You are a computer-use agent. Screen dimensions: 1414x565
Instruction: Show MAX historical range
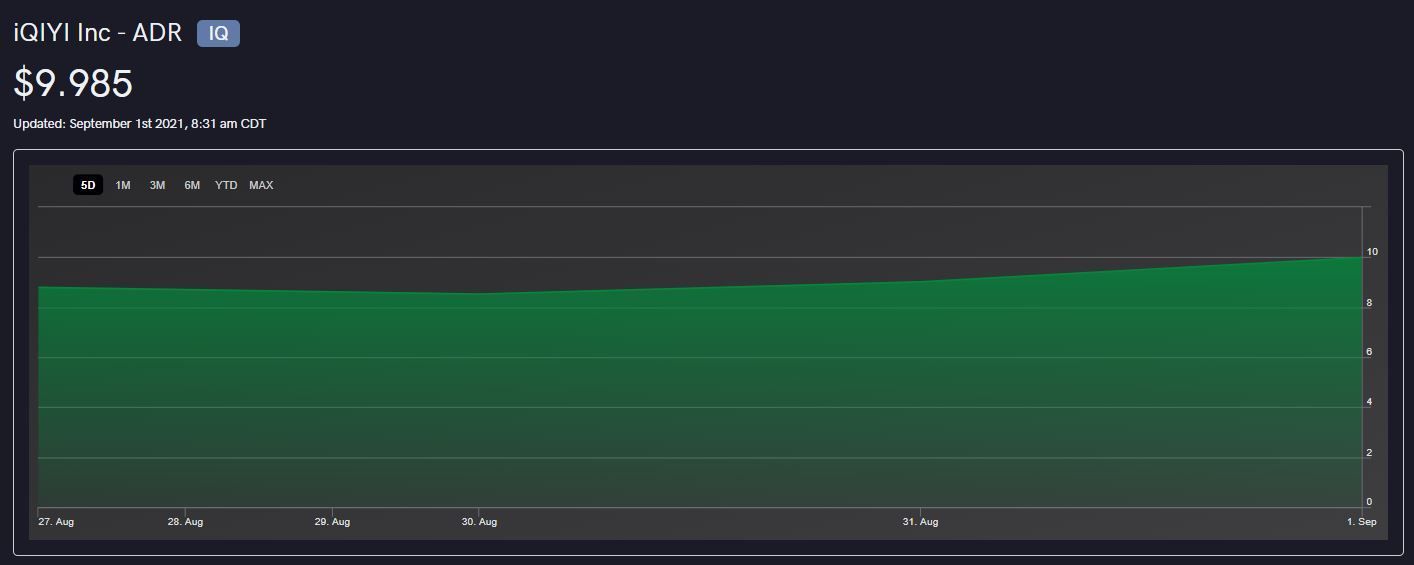(261, 185)
